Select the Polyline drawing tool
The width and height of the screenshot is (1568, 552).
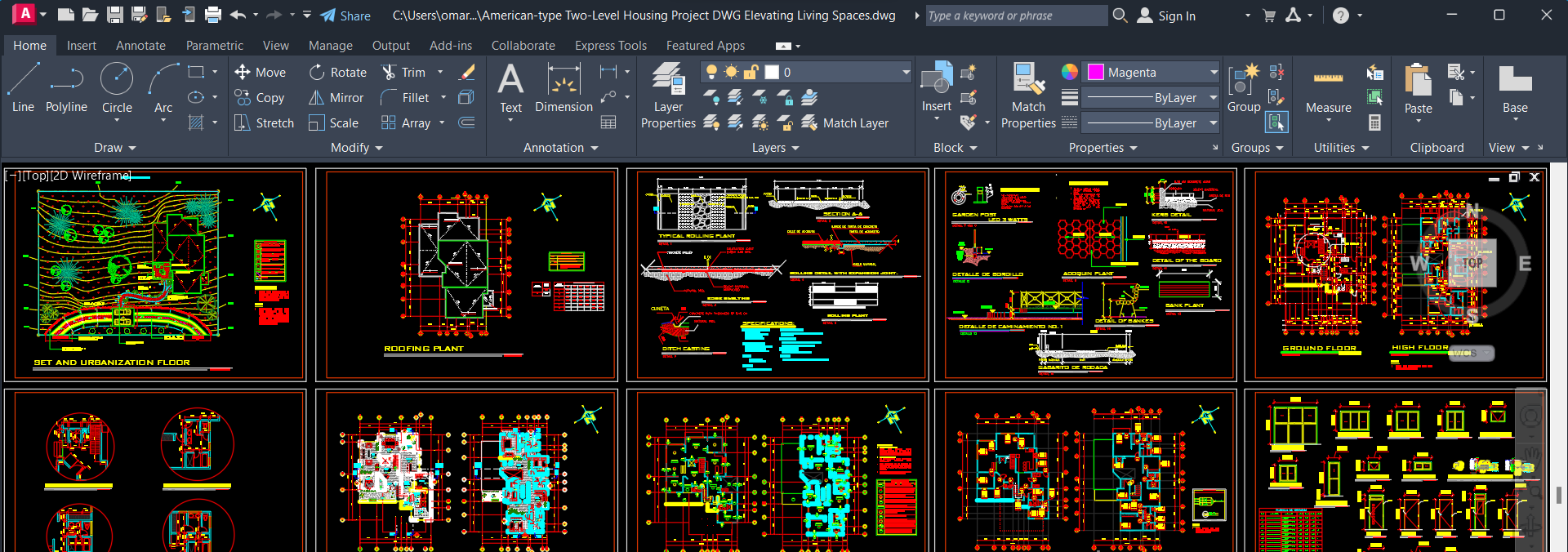tap(66, 88)
